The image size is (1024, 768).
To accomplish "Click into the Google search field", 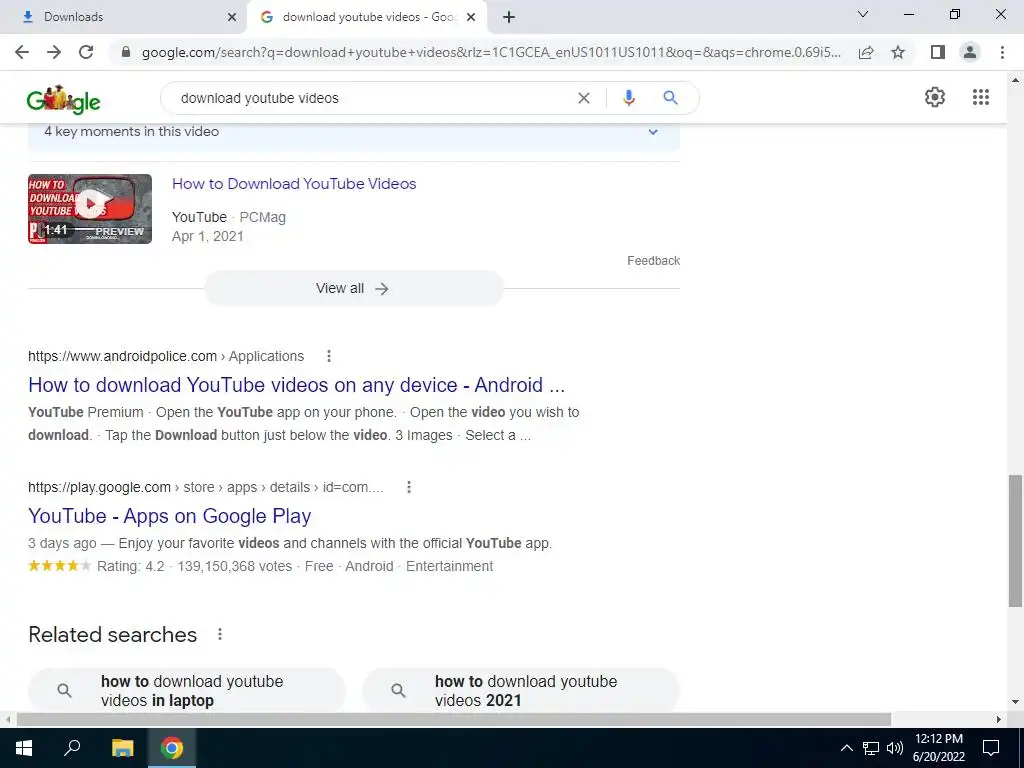I will (x=372, y=98).
